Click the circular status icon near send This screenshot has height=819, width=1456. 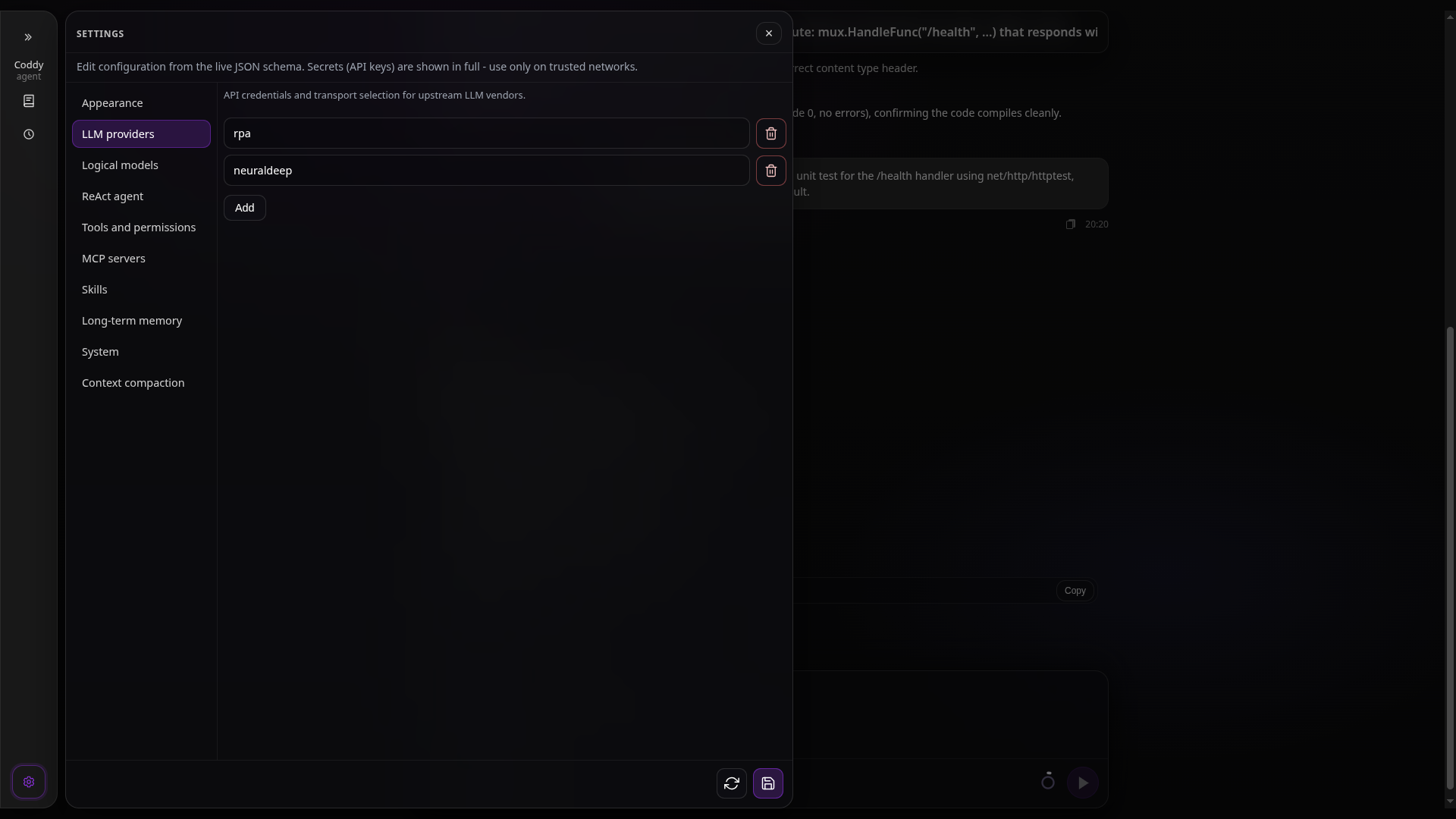pyautogui.click(x=1047, y=781)
